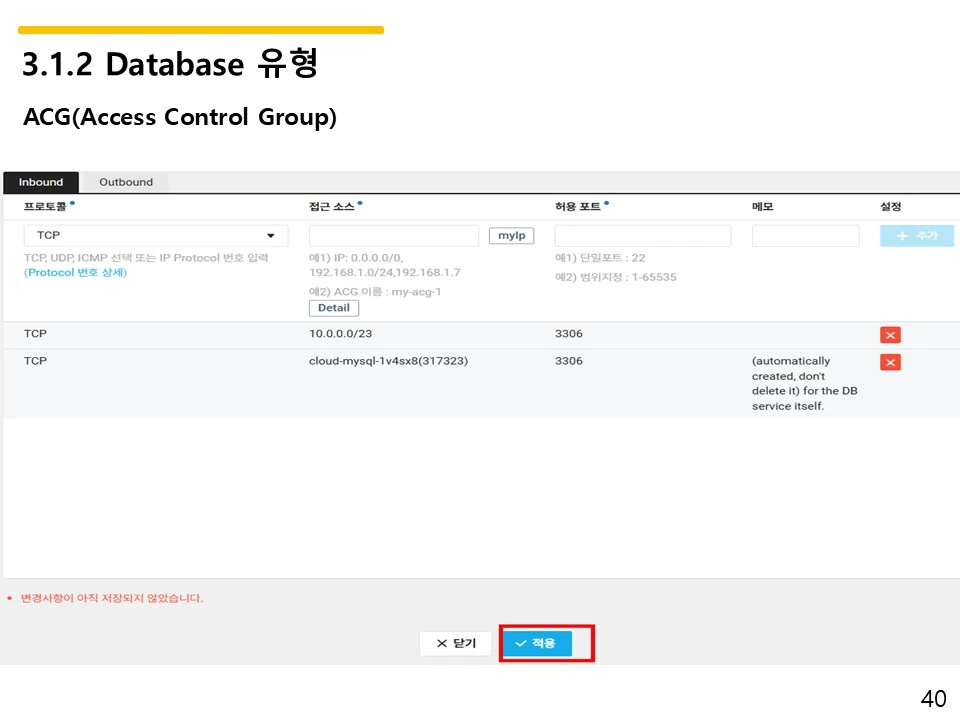
Task: Click the 적용 apply button
Action: click(537, 643)
